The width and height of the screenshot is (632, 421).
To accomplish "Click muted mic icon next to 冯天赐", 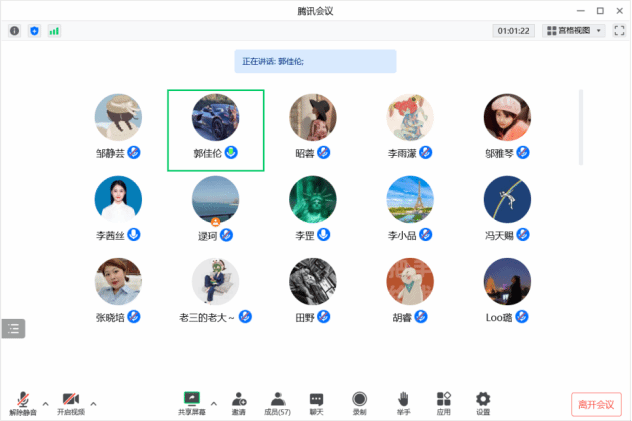I will coord(523,234).
